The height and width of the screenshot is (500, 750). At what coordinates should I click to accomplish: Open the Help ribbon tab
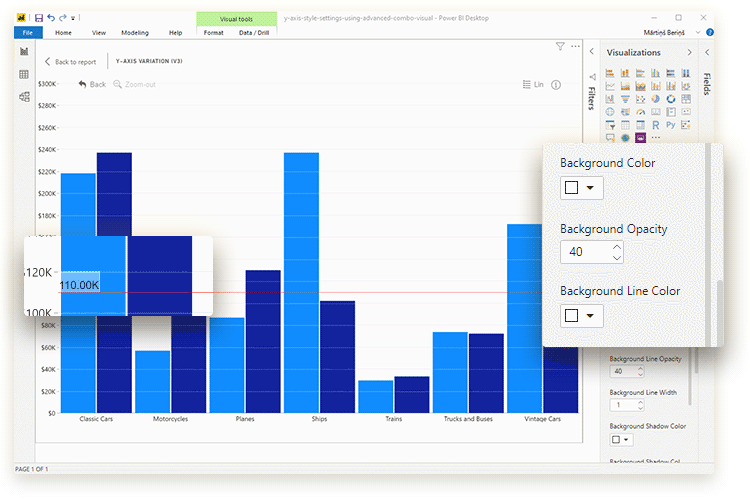pyautogui.click(x=176, y=33)
